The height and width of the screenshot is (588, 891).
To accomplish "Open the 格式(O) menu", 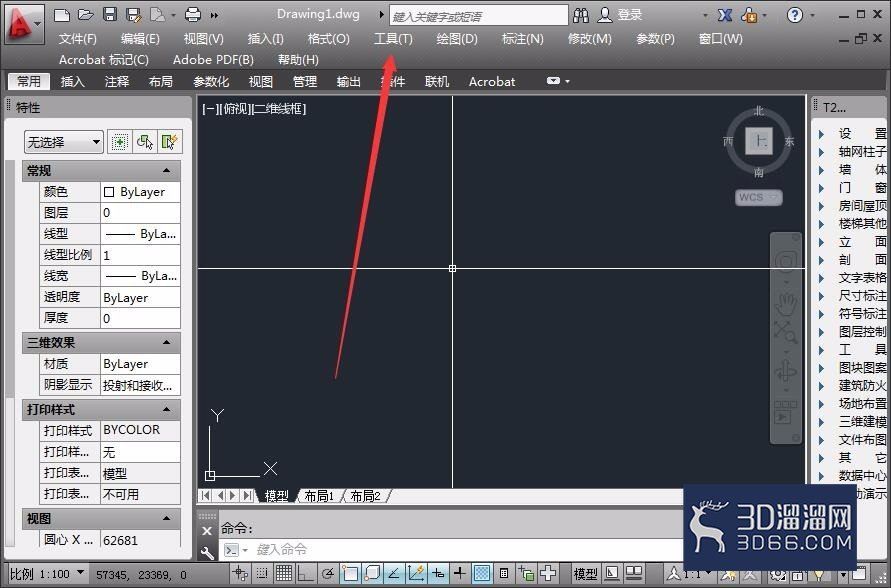I will (328, 39).
